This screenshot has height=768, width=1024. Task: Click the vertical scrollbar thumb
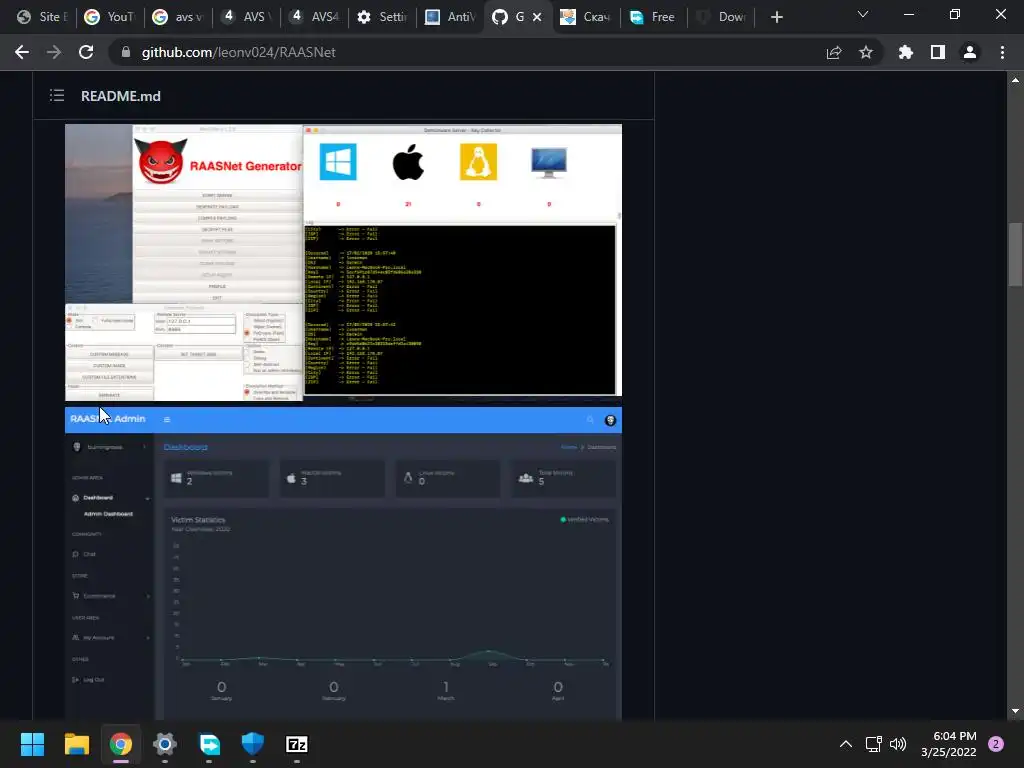pos(1015,254)
